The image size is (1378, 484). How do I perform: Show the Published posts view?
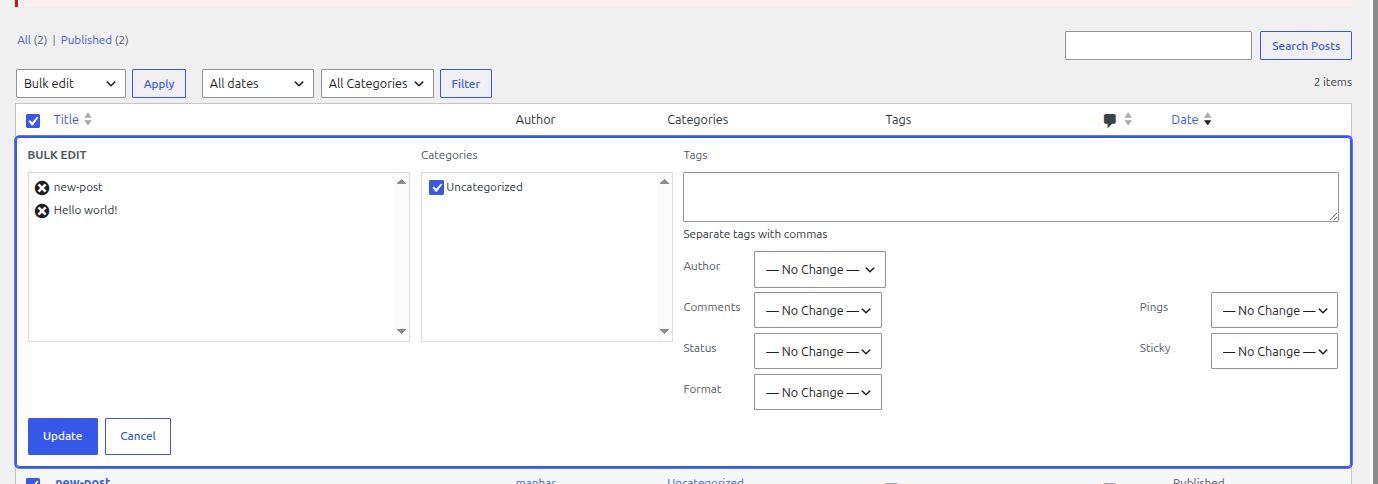(x=86, y=40)
